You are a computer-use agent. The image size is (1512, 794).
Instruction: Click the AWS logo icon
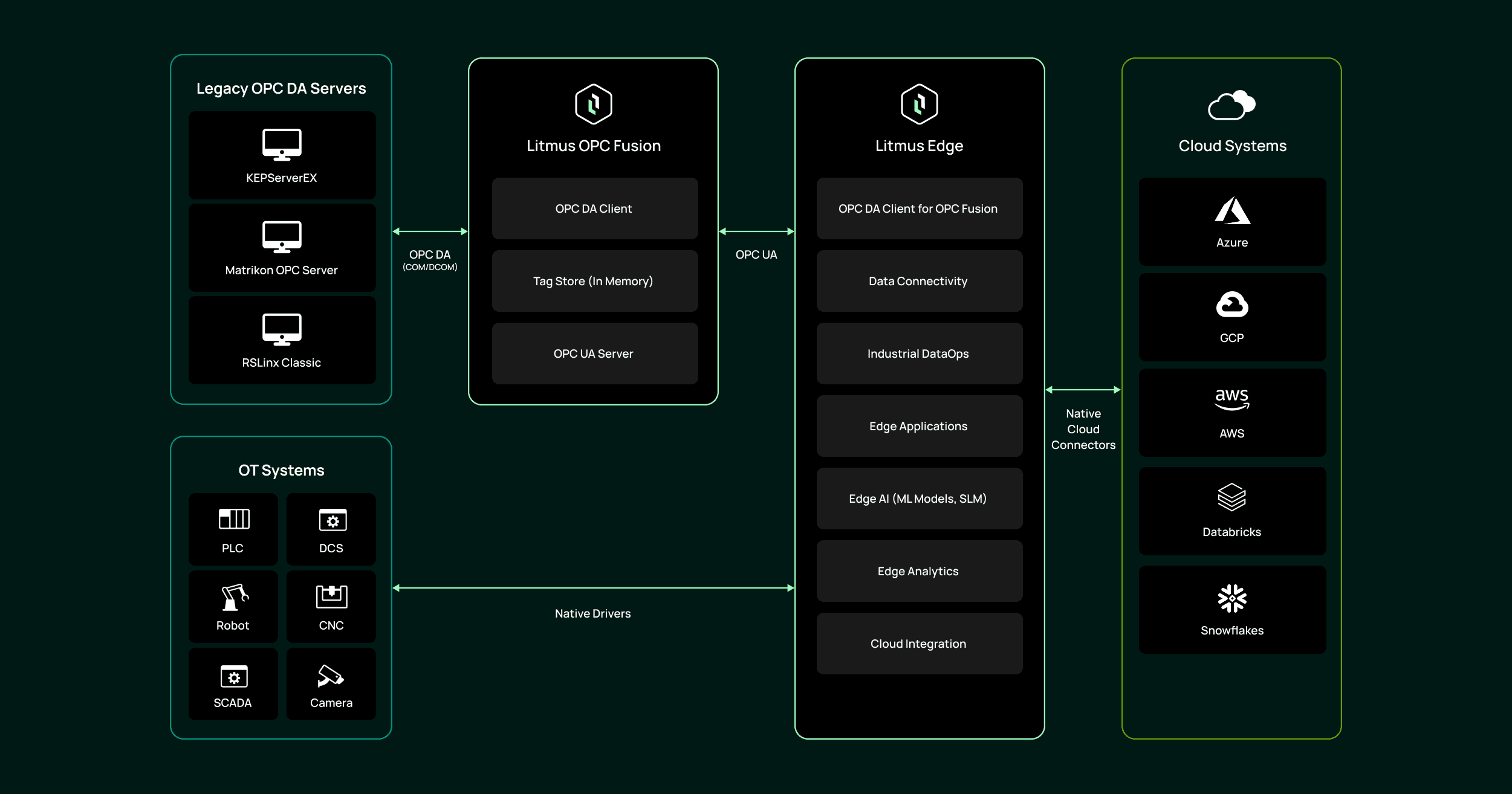pyautogui.click(x=1232, y=399)
